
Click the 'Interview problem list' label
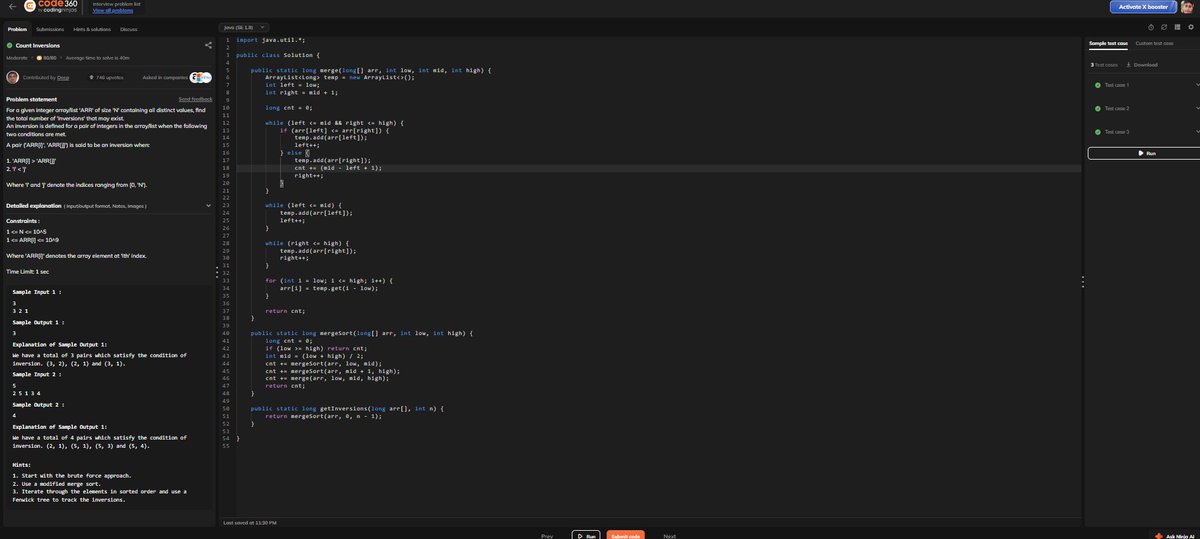click(x=116, y=3)
